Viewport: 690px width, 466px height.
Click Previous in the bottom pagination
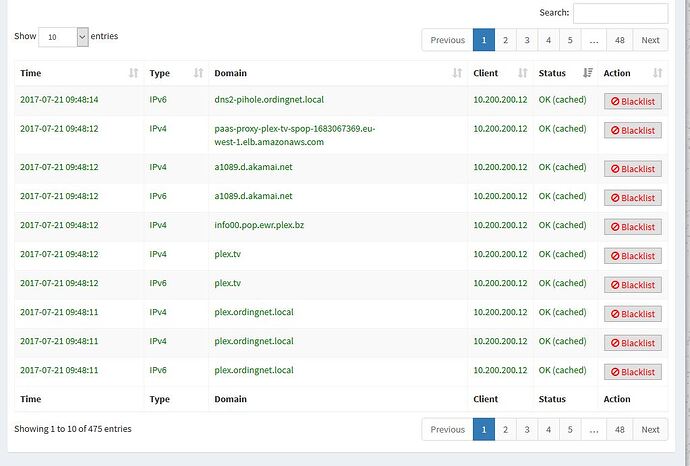pyautogui.click(x=447, y=429)
